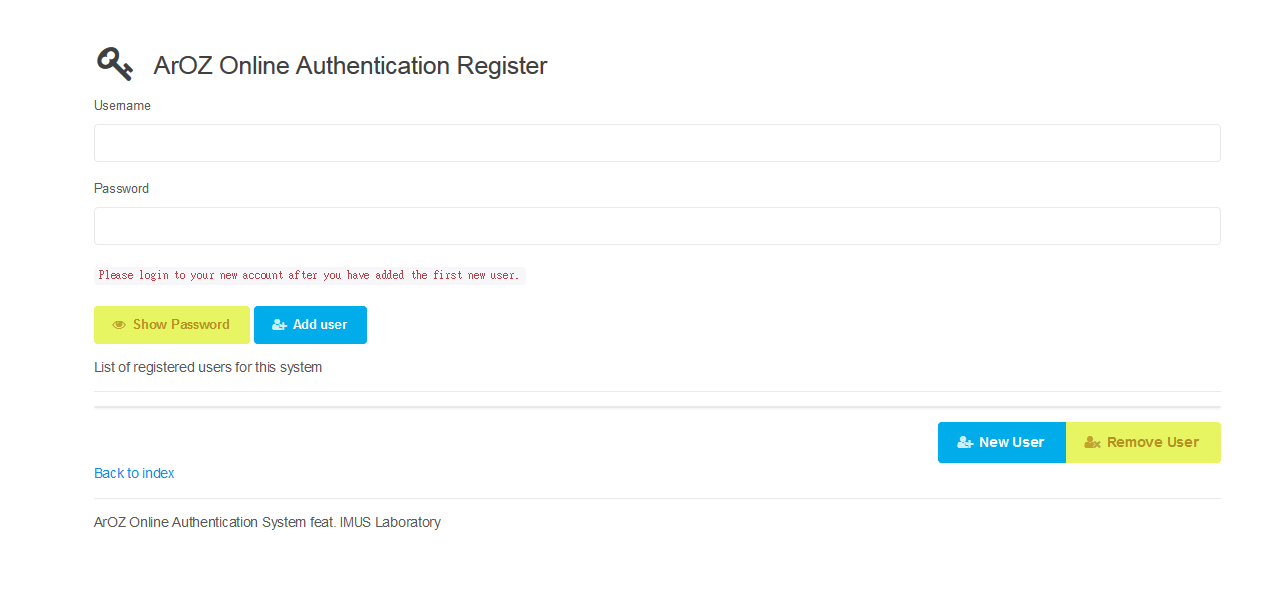The height and width of the screenshot is (603, 1272).
Task: Click the empty registered users list area
Action: pyautogui.click(x=657, y=399)
